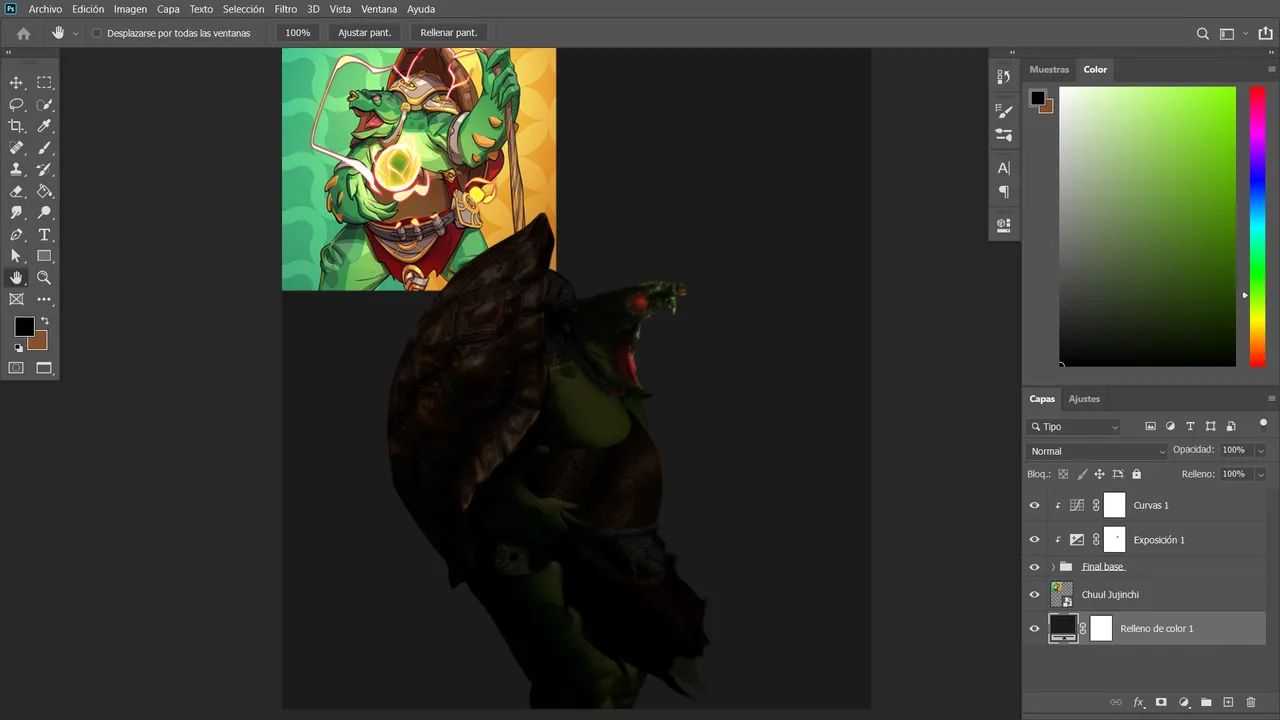Select the Eyedropper tool
This screenshot has height=720, width=1280.
(x=44, y=126)
